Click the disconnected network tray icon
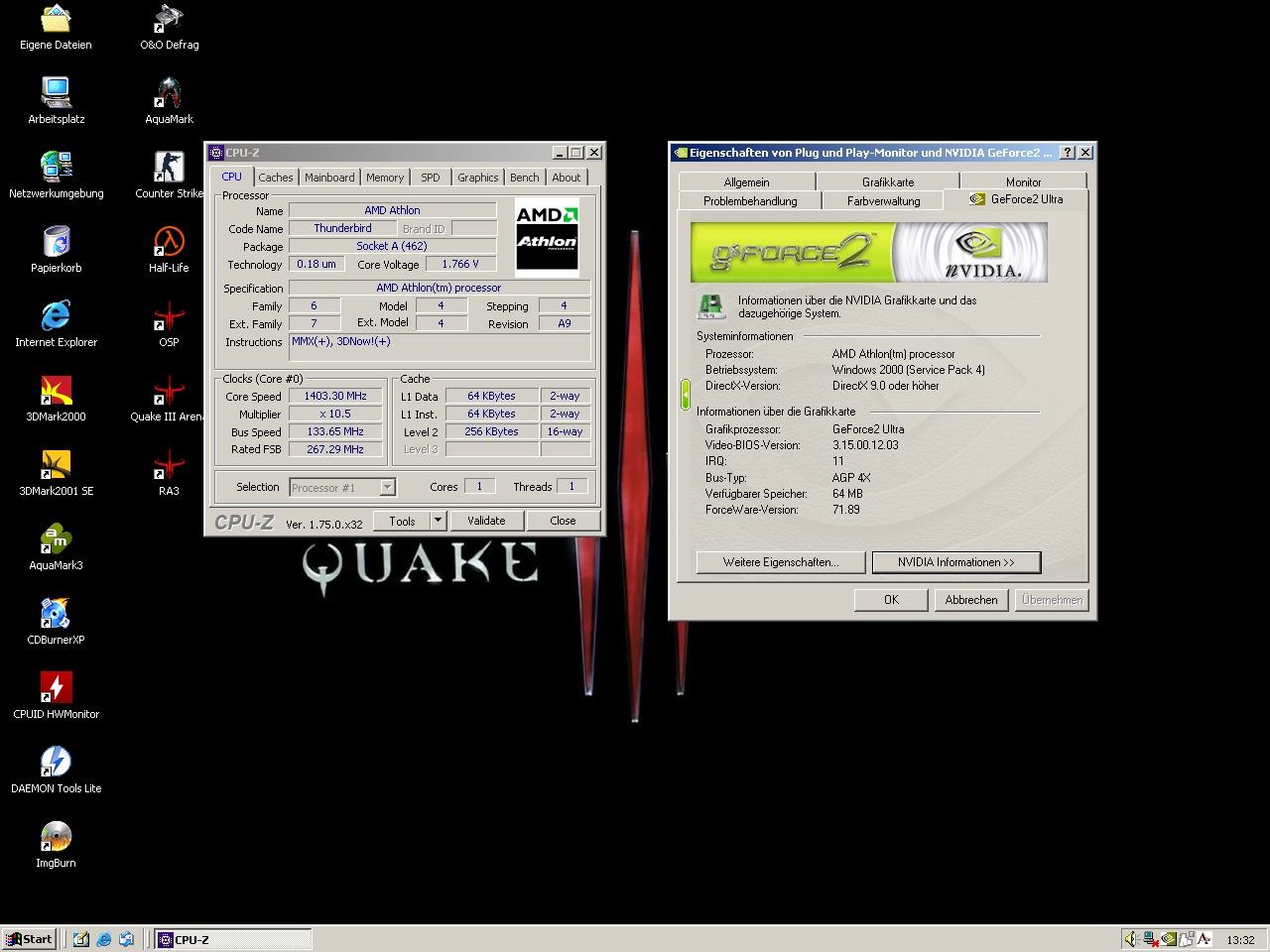Viewport: 1270px width, 952px height. tap(1151, 939)
